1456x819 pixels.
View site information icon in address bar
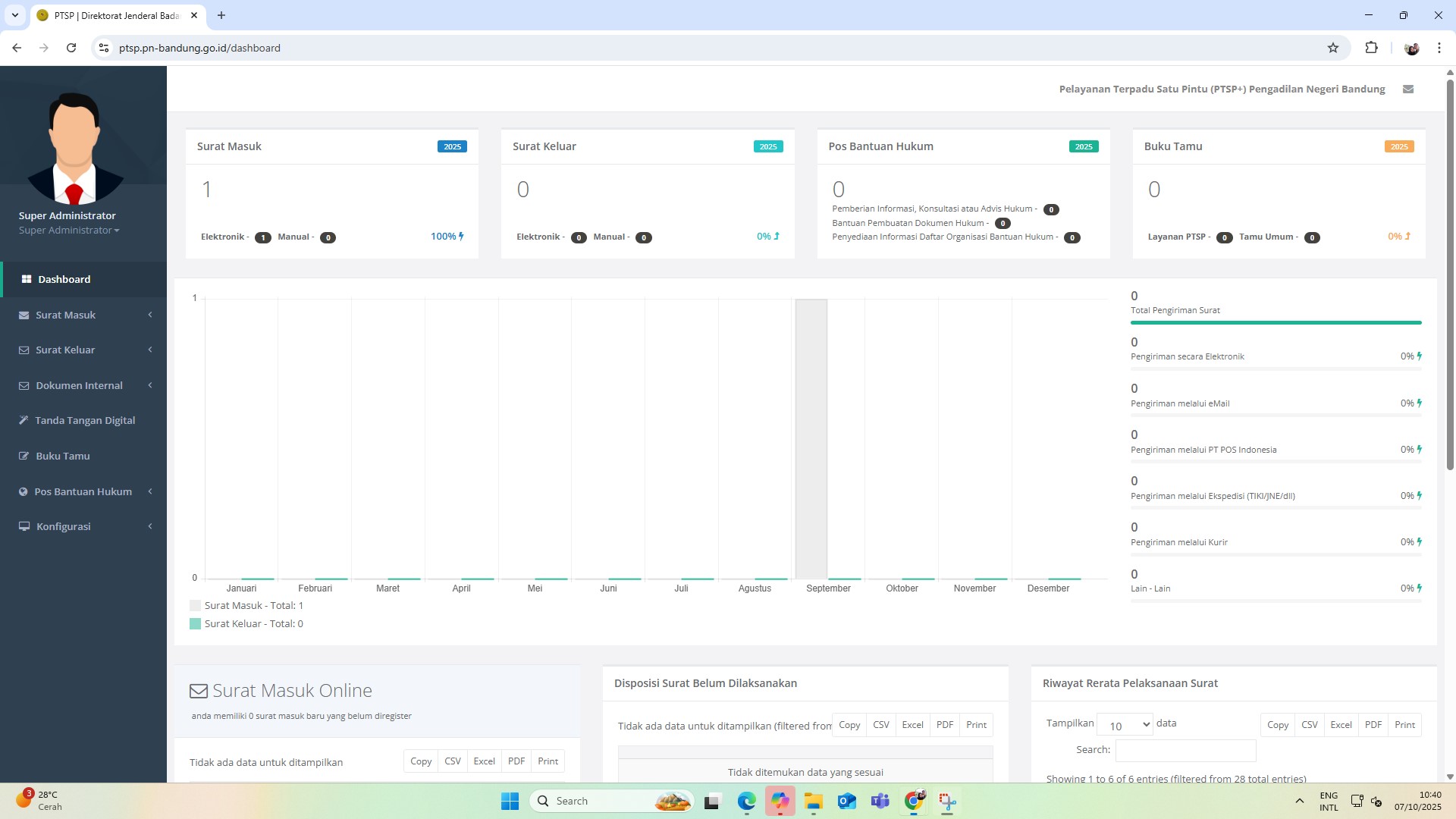click(104, 48)
